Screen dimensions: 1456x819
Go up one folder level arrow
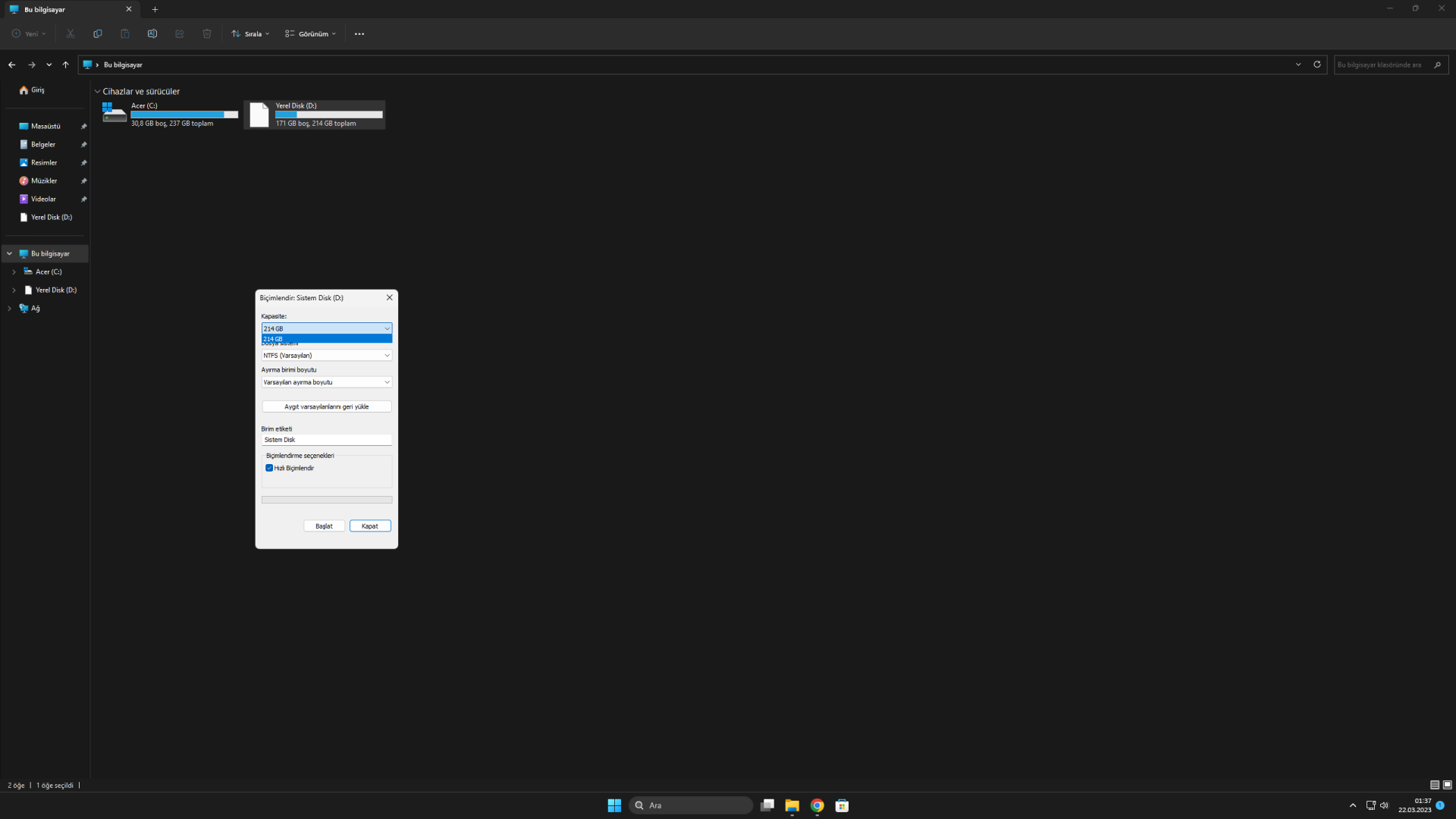pyautogui.click(x=66, y=65)
